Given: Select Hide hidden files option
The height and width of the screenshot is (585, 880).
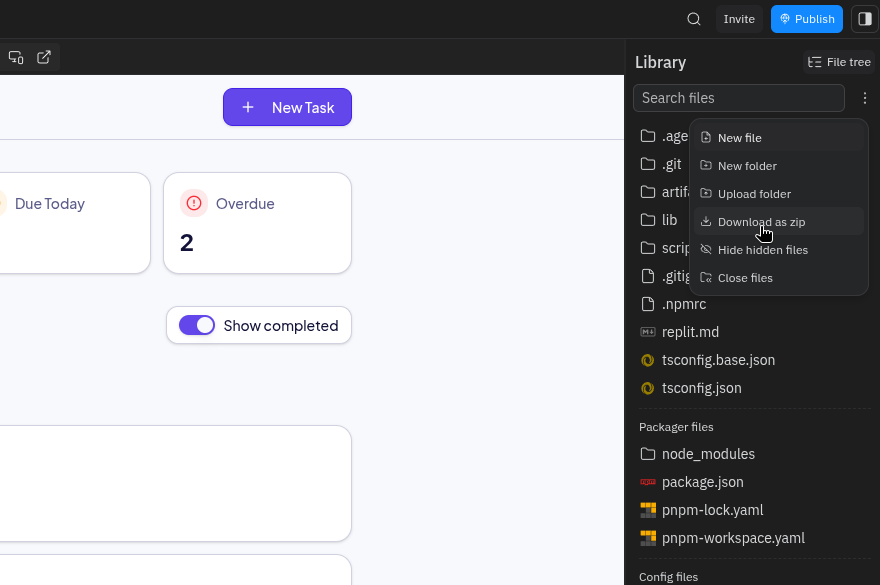Looking at the screenshot, I should (778, 250).
